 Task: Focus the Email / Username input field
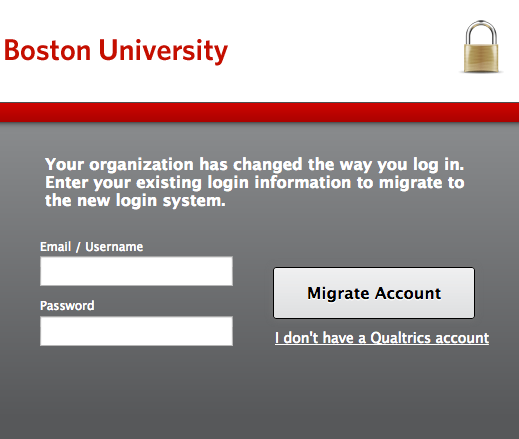tap(136, 271)
